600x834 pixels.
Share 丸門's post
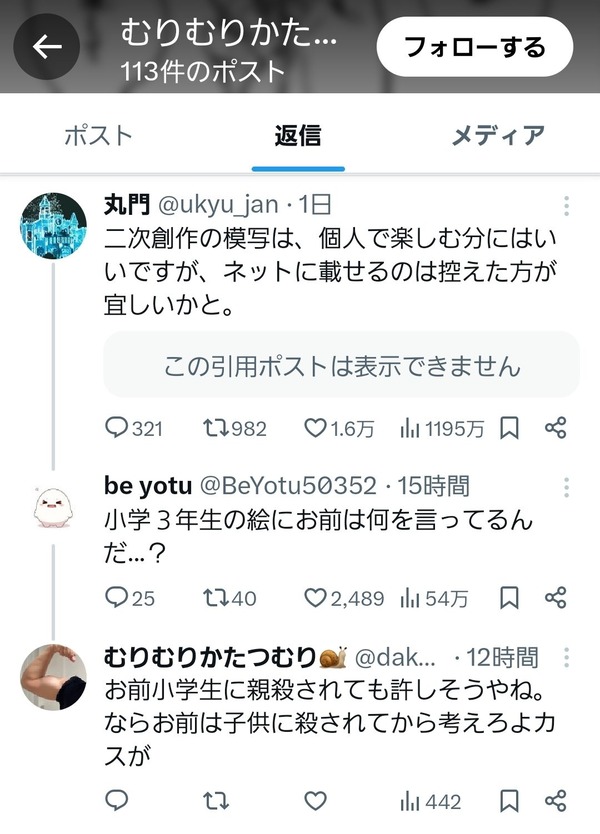(x=556, y=428)
